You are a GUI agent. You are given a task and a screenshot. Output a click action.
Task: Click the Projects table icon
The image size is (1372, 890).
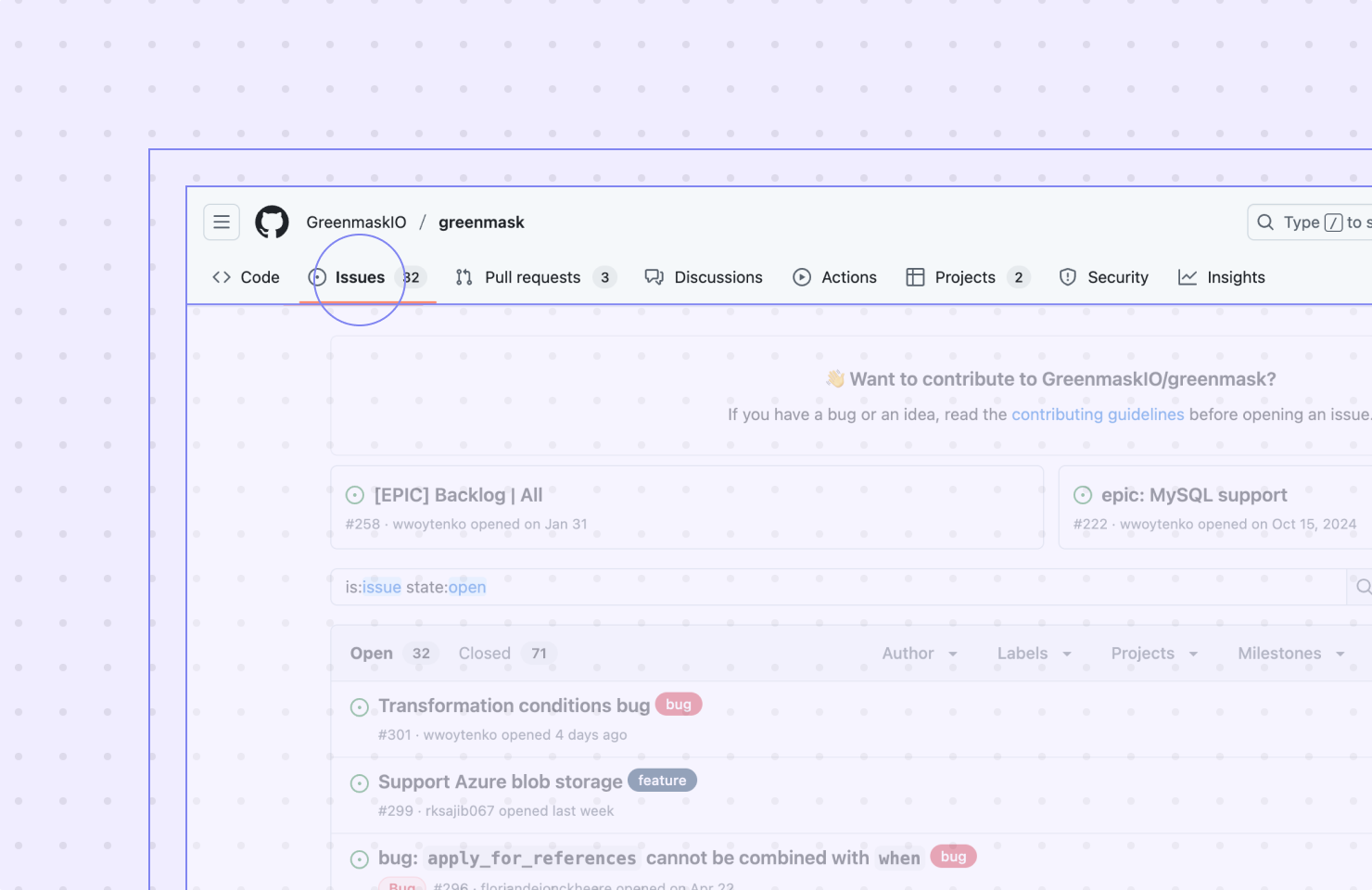click(915, 277)
